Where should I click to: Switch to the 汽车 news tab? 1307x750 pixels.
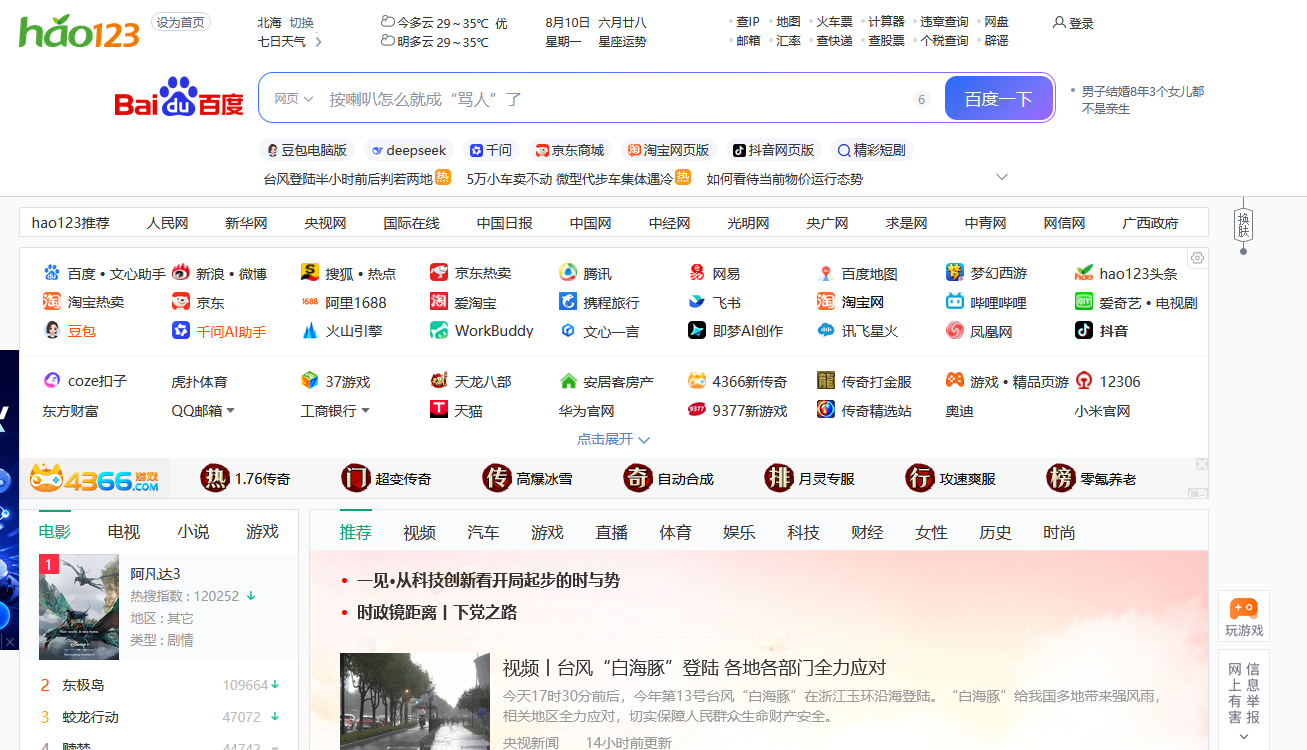483,533
